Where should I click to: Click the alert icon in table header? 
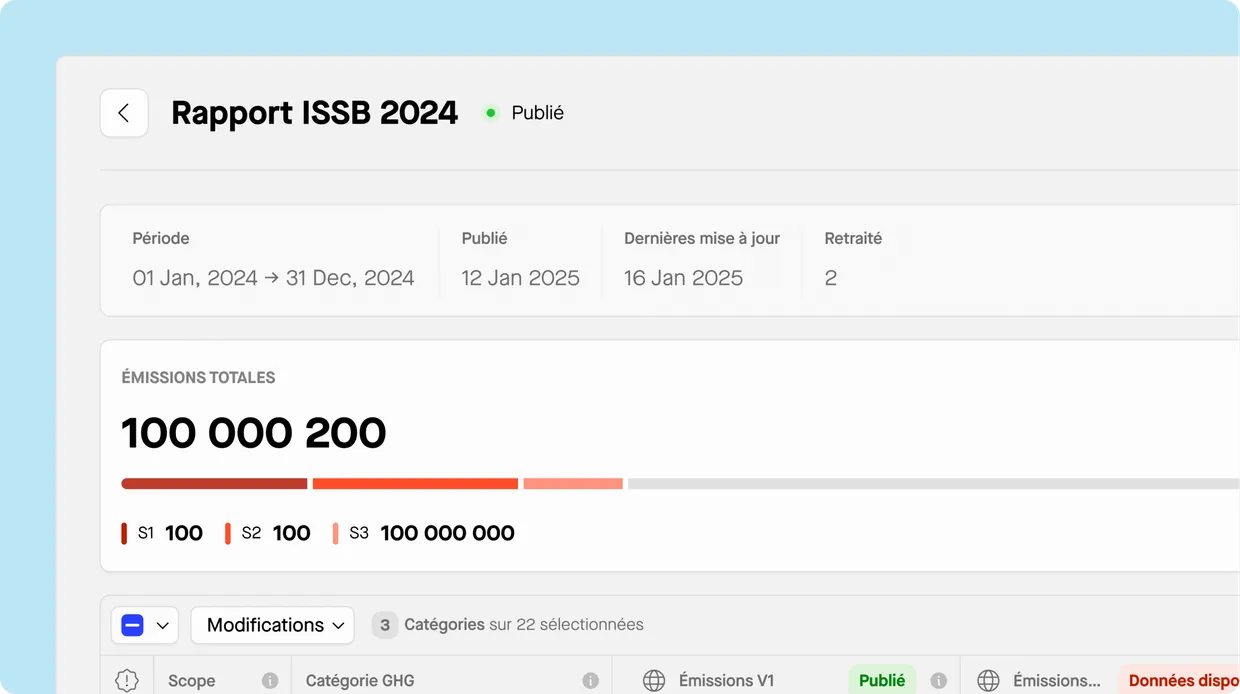(127, 680)
